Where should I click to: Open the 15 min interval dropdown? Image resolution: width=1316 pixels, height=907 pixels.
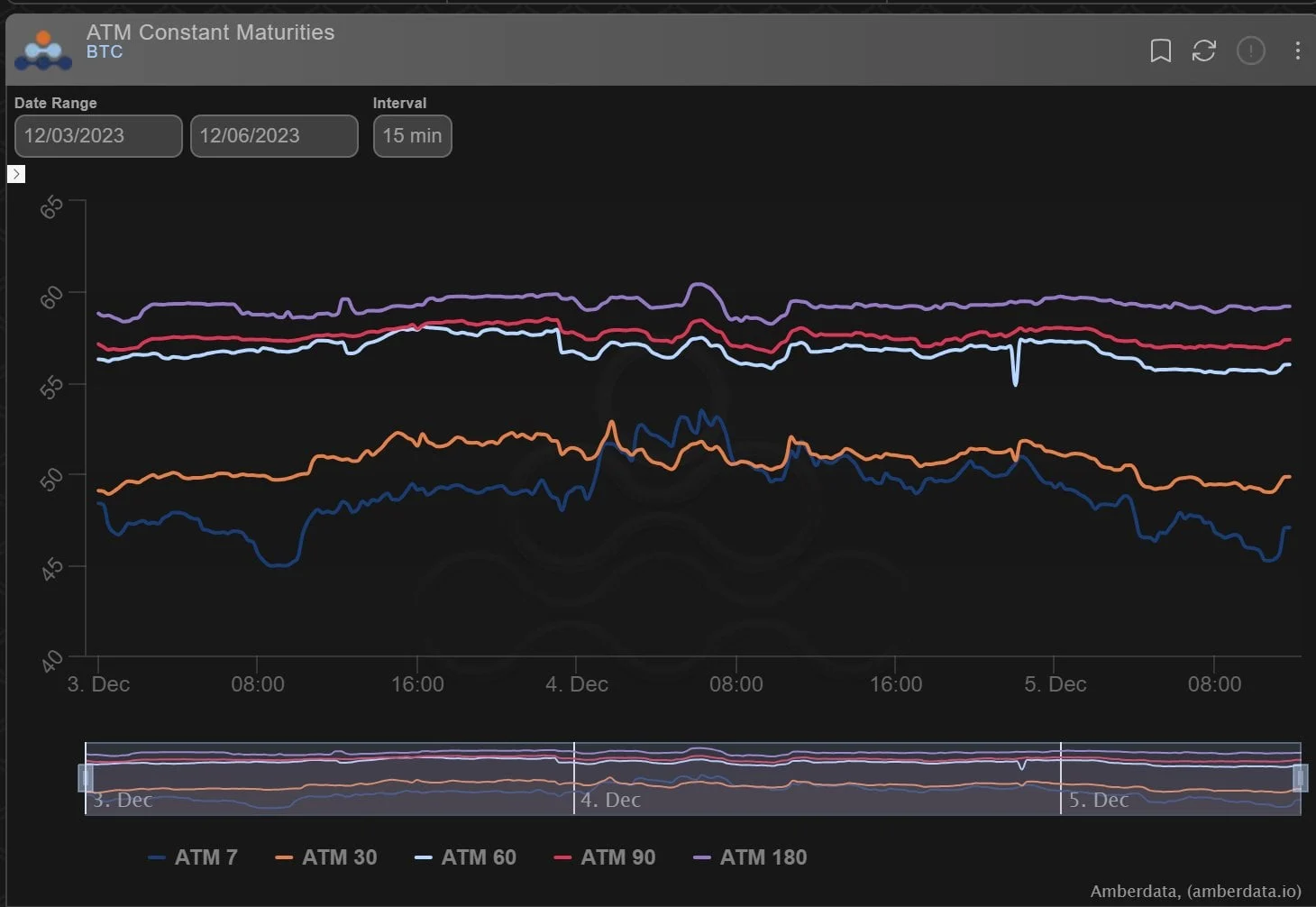412,136
